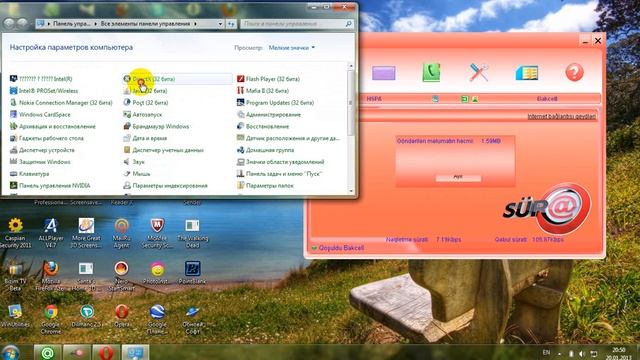Open Nero StartSmart desktop shortcut
The image size is (640, 360).
pos(122,276)
